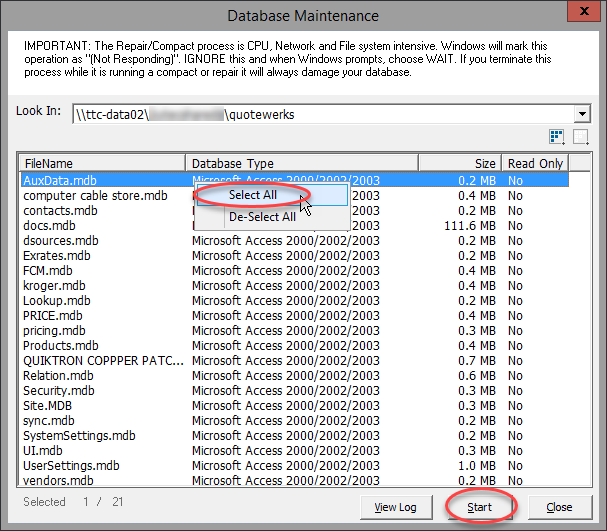Screen dimensions: 607x531
Task: Select kroger.mdb file
Action: click(54, 286)
